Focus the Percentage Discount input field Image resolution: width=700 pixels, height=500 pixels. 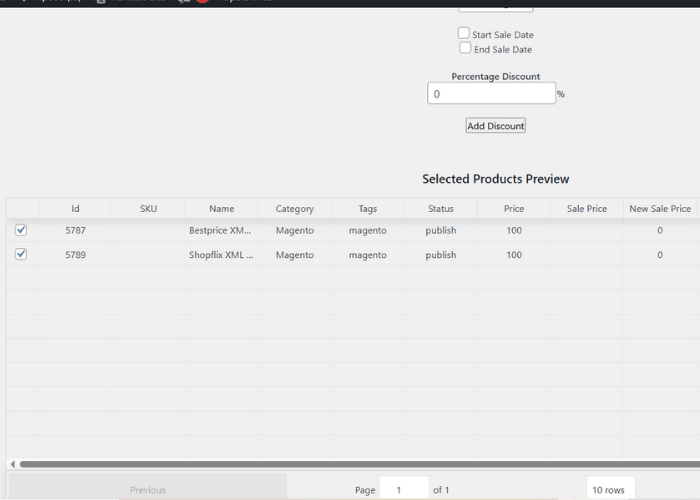pyautogui.click(x=491, y=94)
